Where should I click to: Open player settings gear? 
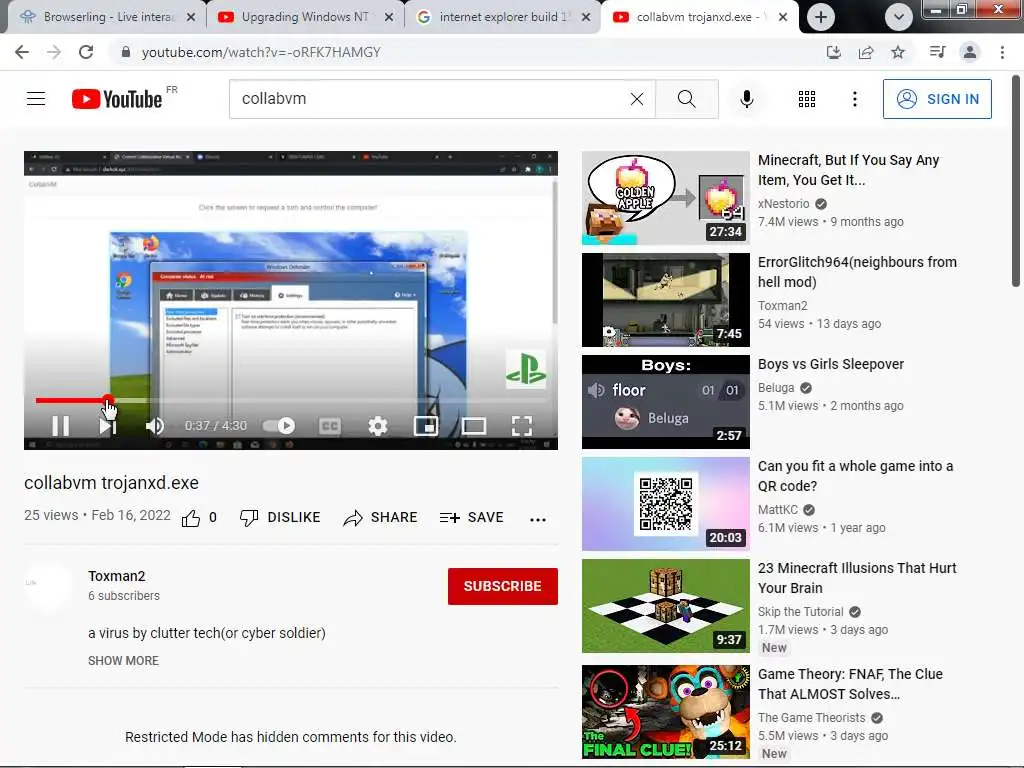coord(377,426)
